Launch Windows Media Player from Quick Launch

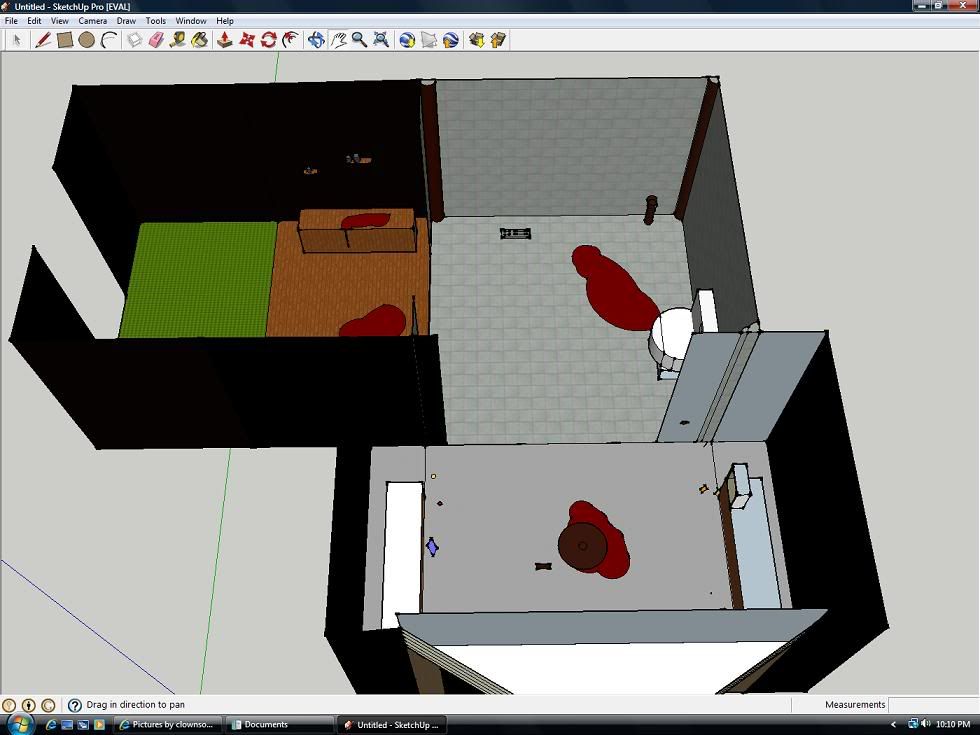click(x=99, y=725)
